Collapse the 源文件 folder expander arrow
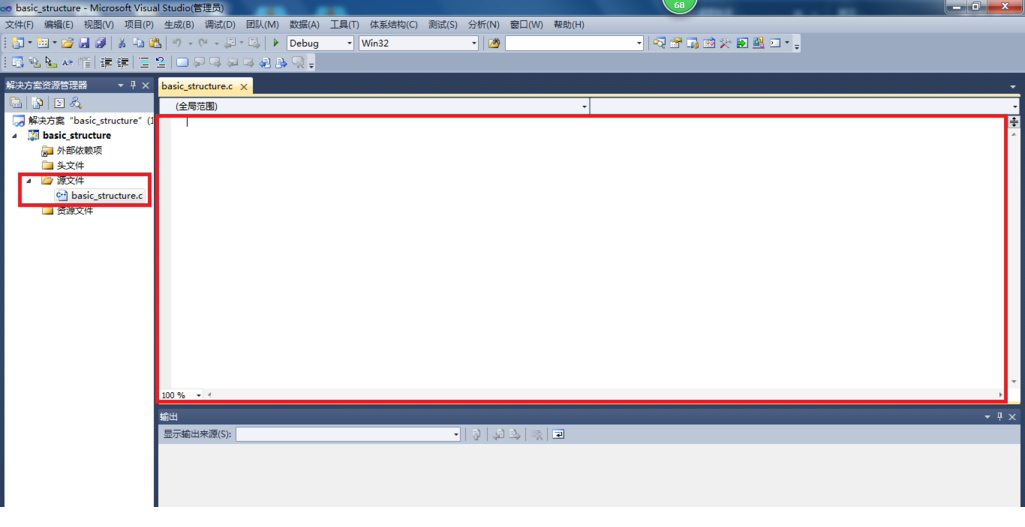 29,180
